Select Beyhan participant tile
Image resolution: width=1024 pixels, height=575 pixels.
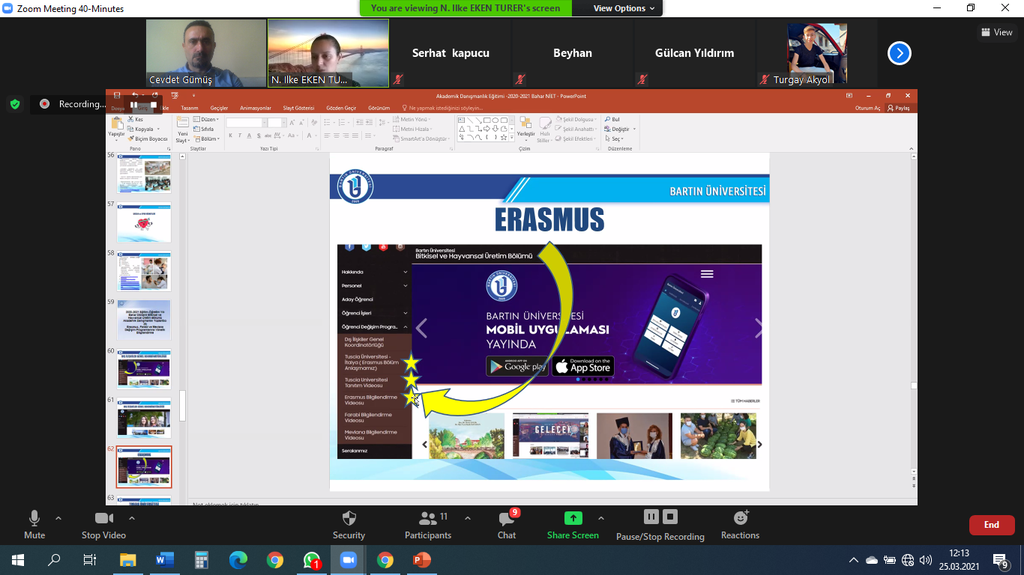pyautogui.click(x=573, y=53)
